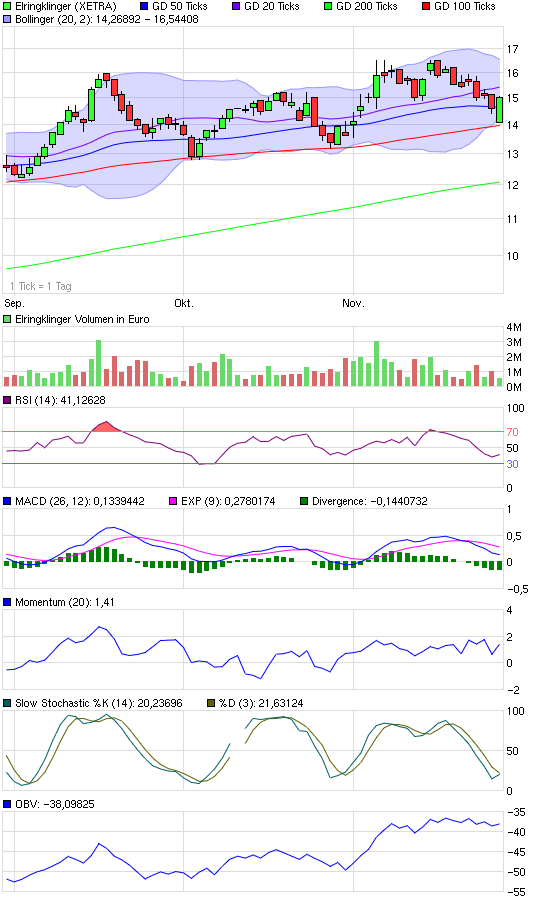The image size is (545, 913).
Task: Click the olive %D (3) legend swatch
Action: (211, 703)
